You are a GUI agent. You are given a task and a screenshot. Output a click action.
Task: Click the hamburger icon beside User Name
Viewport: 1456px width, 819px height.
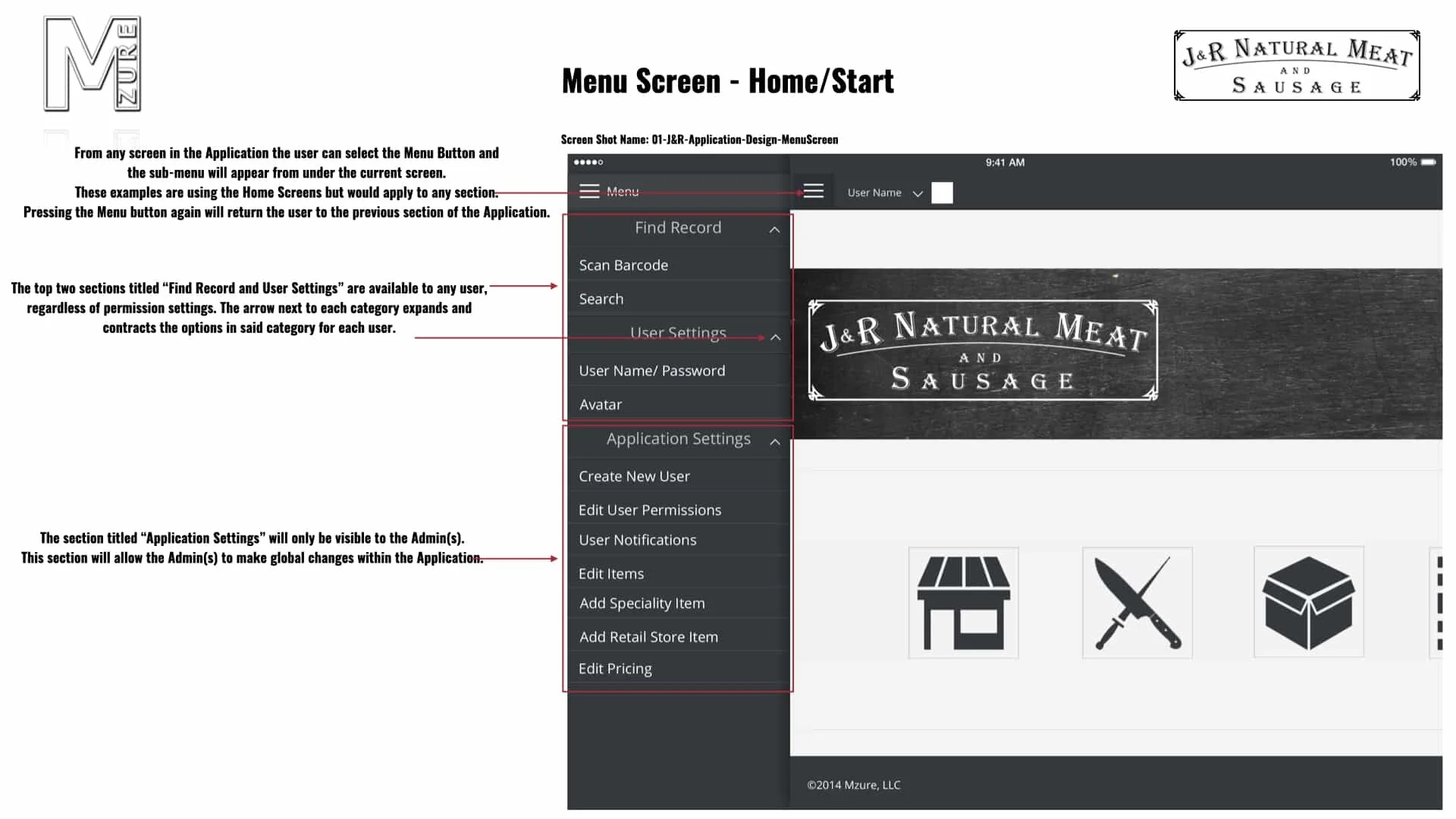tap(814, 191)
